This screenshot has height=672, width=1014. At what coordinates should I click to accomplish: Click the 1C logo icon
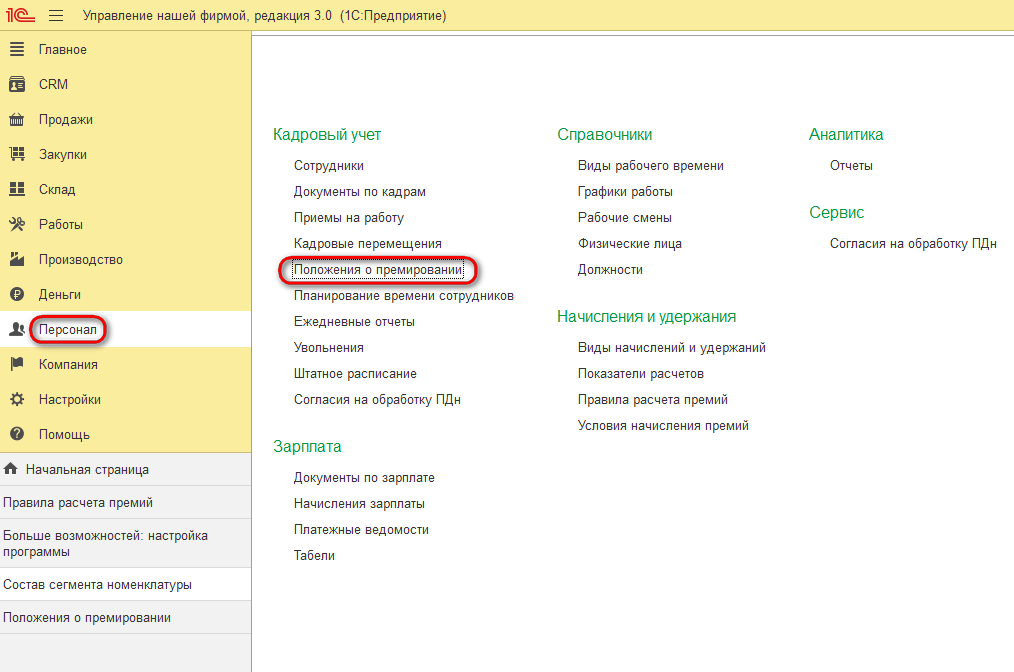coord(20,15)
